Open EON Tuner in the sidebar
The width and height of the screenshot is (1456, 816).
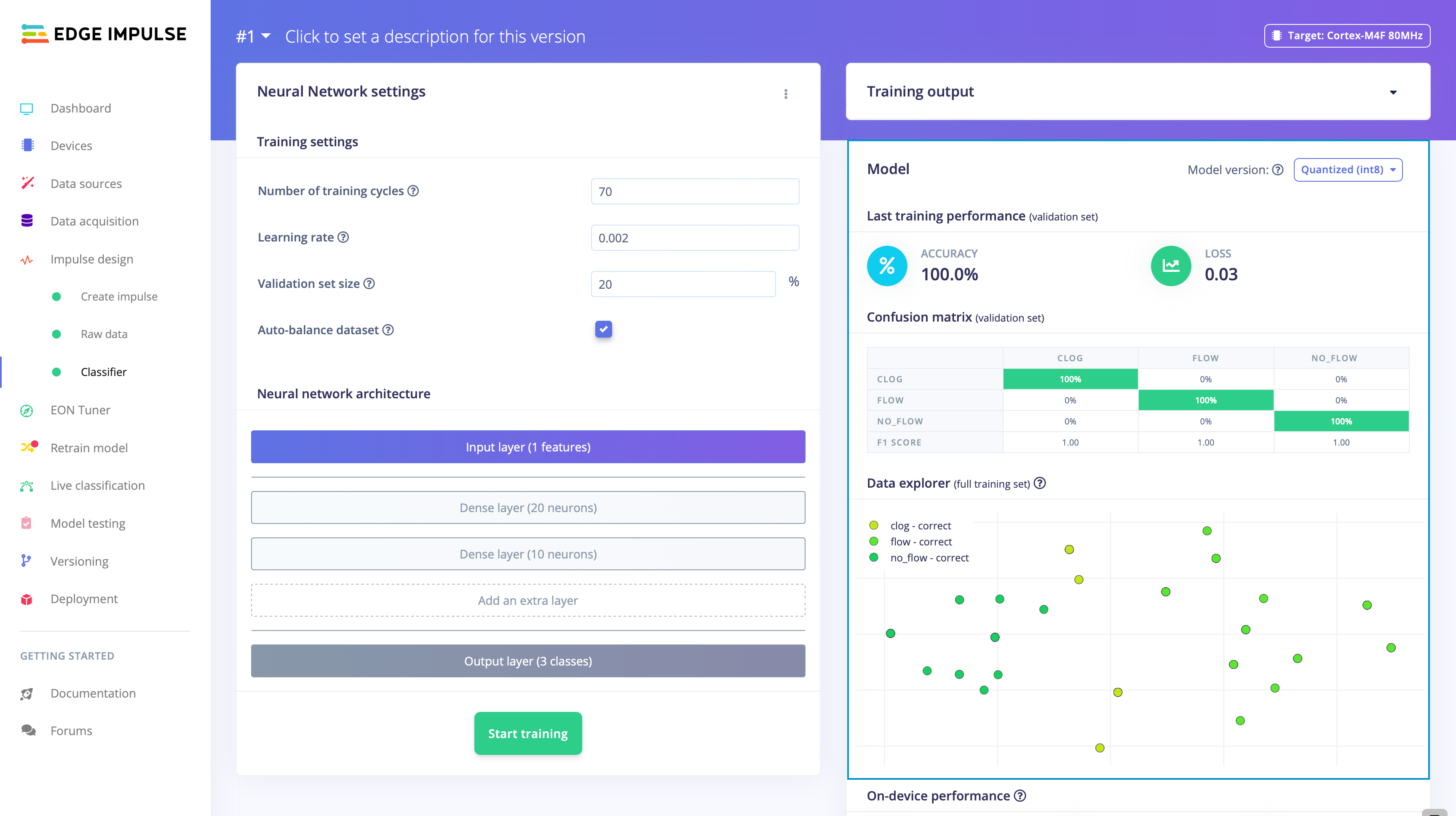(x=80, y=410)
